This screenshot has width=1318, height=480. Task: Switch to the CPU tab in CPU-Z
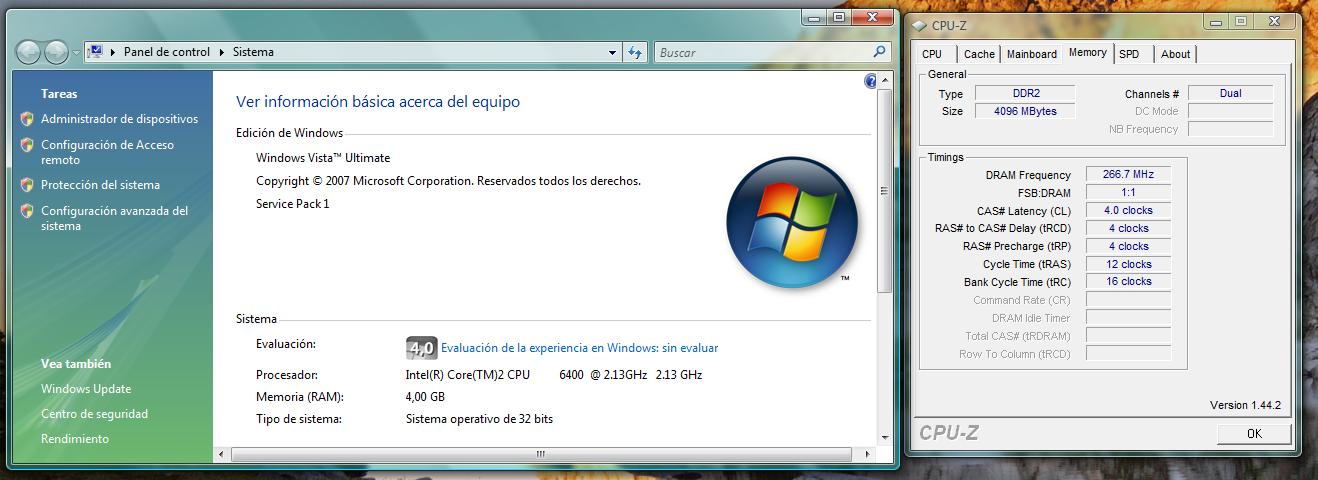point(932,54)
